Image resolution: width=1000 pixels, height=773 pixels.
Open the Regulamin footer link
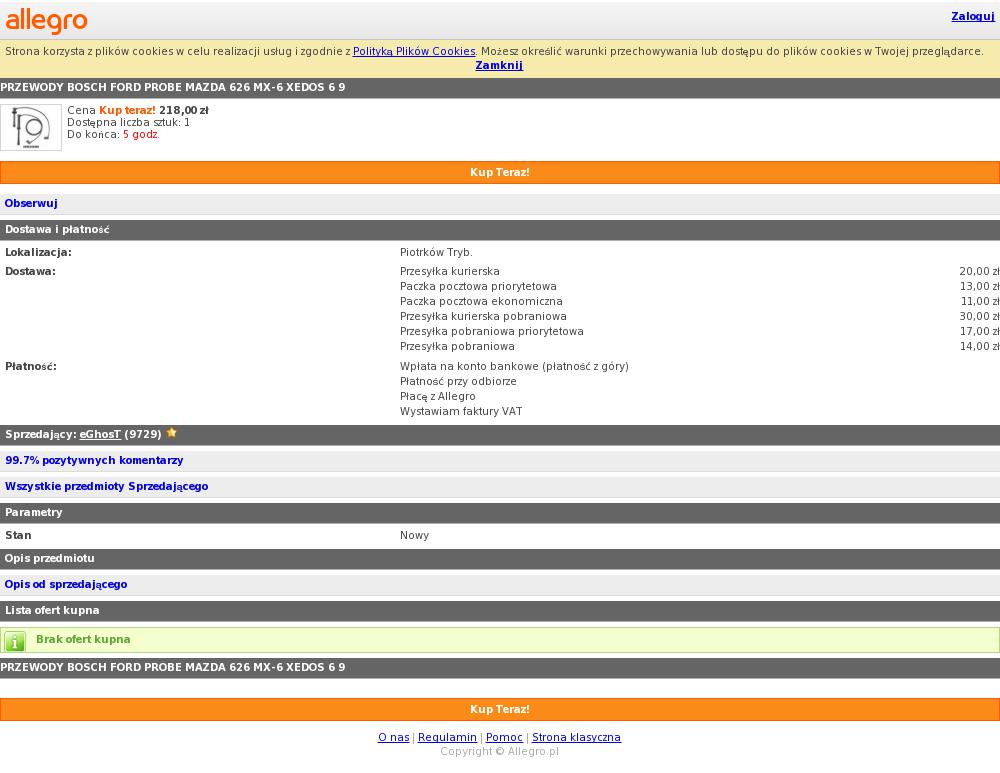tap(447, 737)
